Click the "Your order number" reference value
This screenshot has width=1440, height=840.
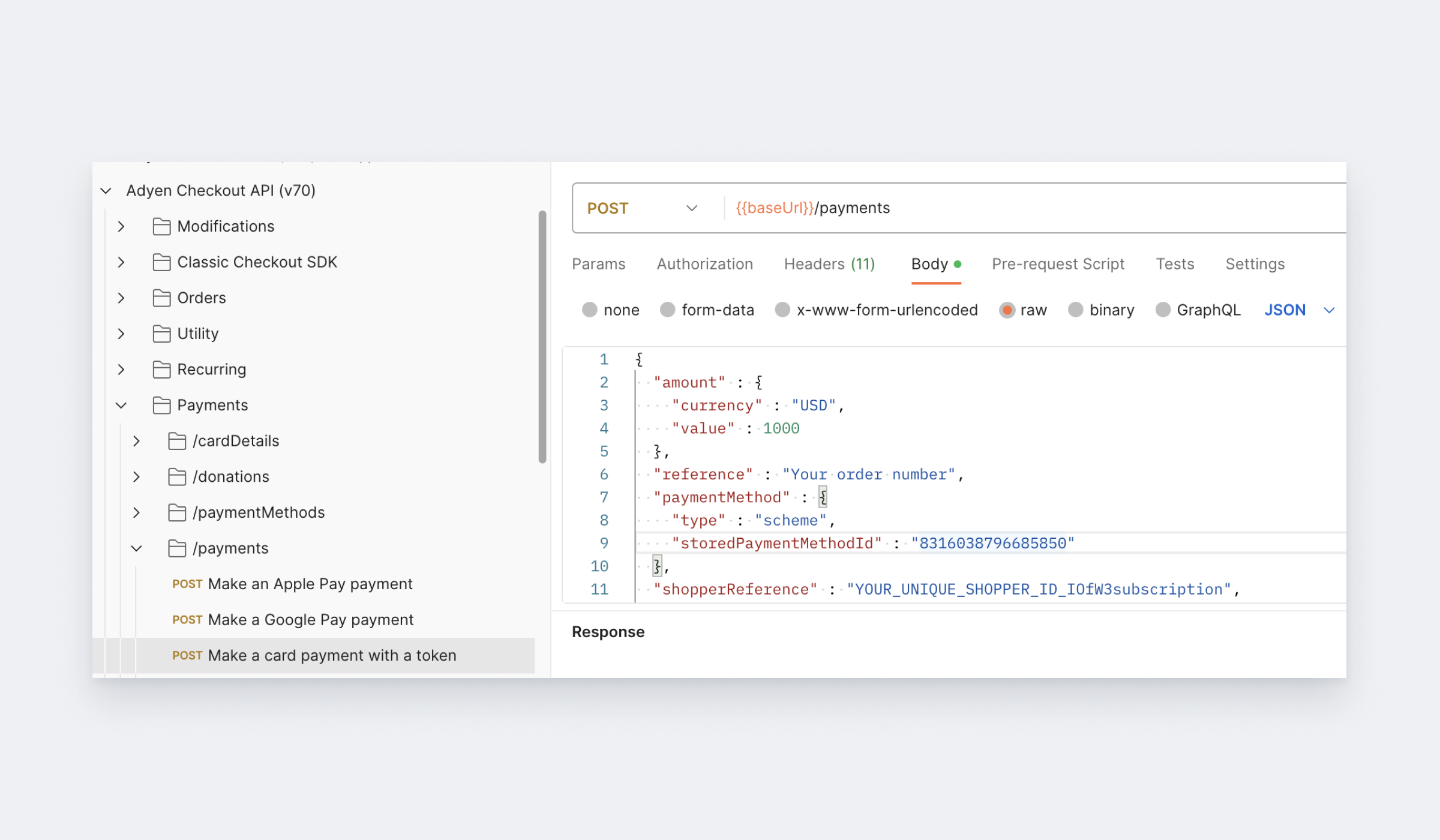coord(869,475)
